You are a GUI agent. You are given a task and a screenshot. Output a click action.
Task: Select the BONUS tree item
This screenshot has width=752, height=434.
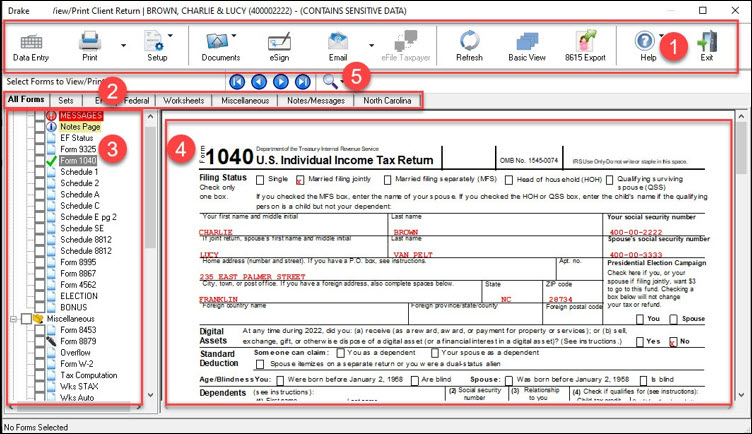(x=74, y=307)
